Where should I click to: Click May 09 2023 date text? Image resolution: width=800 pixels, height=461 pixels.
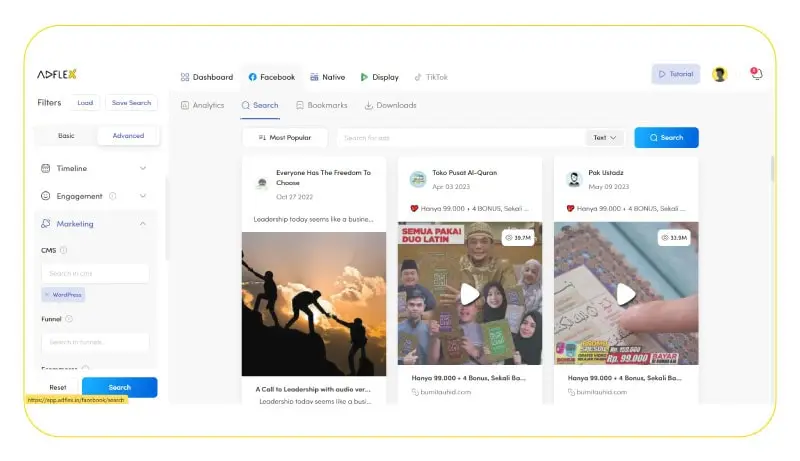[x=609, y=187]
